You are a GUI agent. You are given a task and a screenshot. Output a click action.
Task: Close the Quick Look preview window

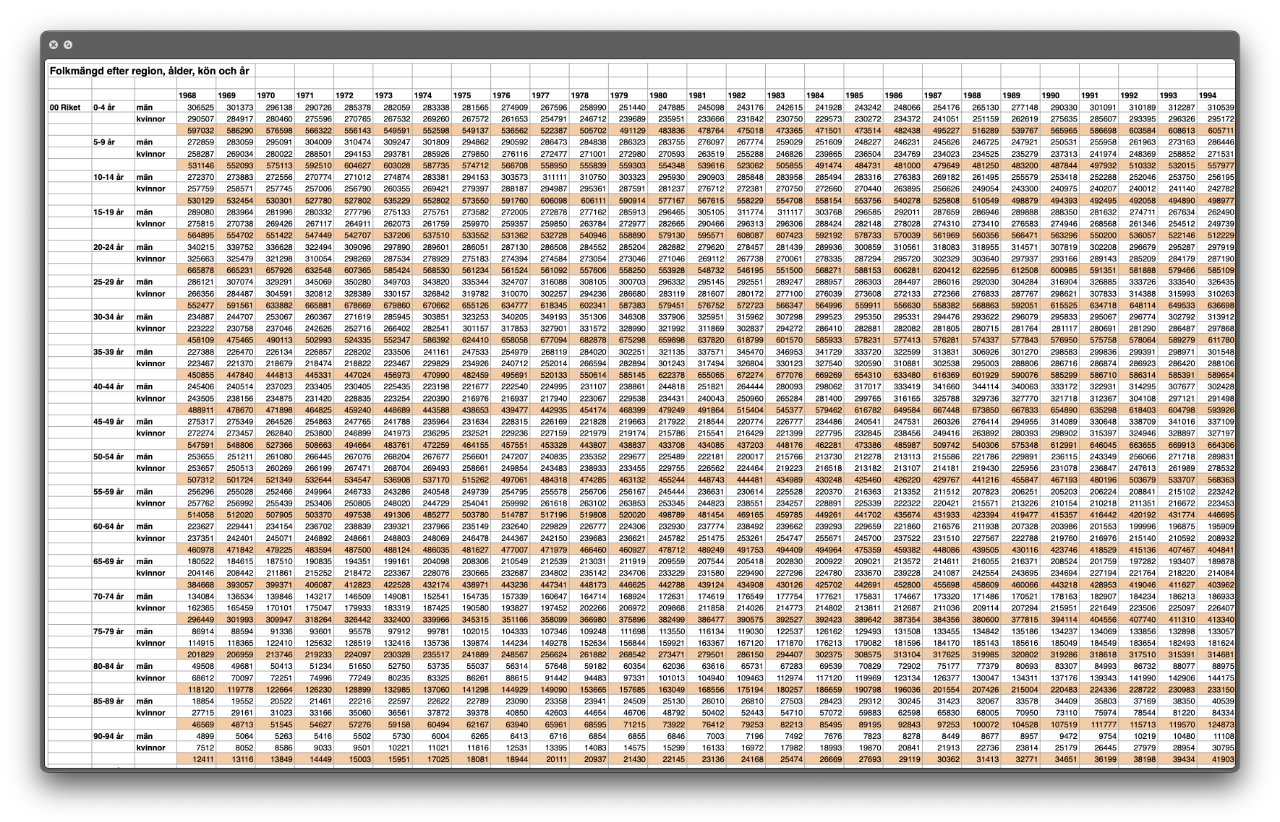coord(53,45)
